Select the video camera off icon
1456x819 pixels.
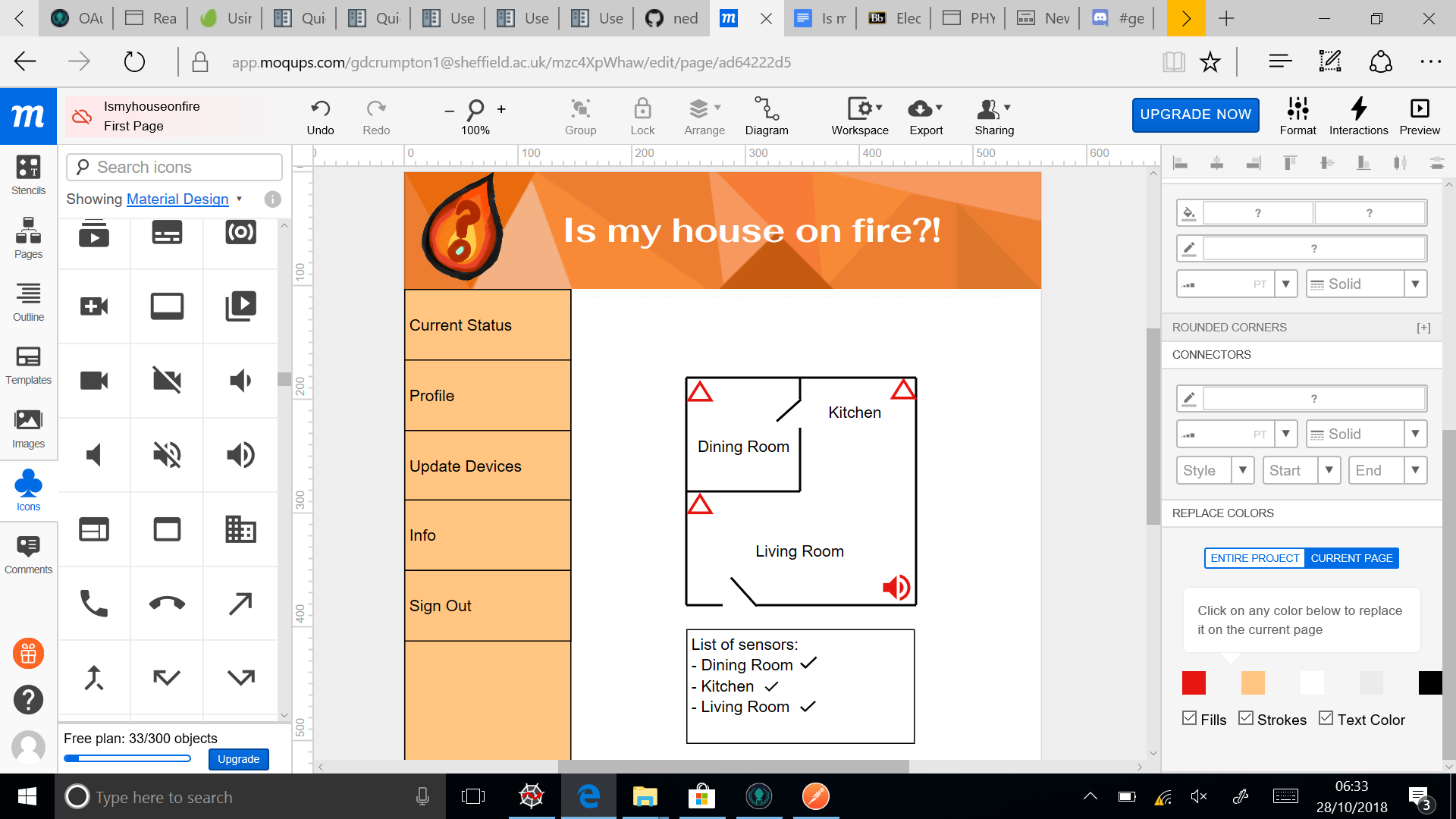167,381
